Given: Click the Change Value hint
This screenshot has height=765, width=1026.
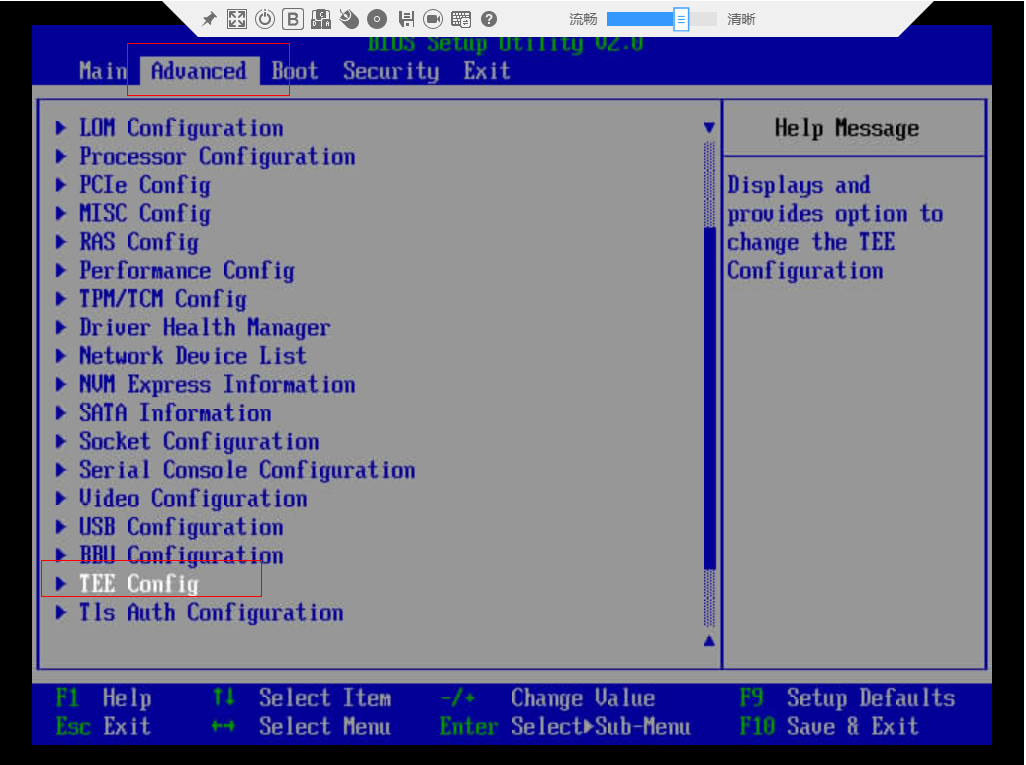Looking at the screenshot, I should (548, 698).
